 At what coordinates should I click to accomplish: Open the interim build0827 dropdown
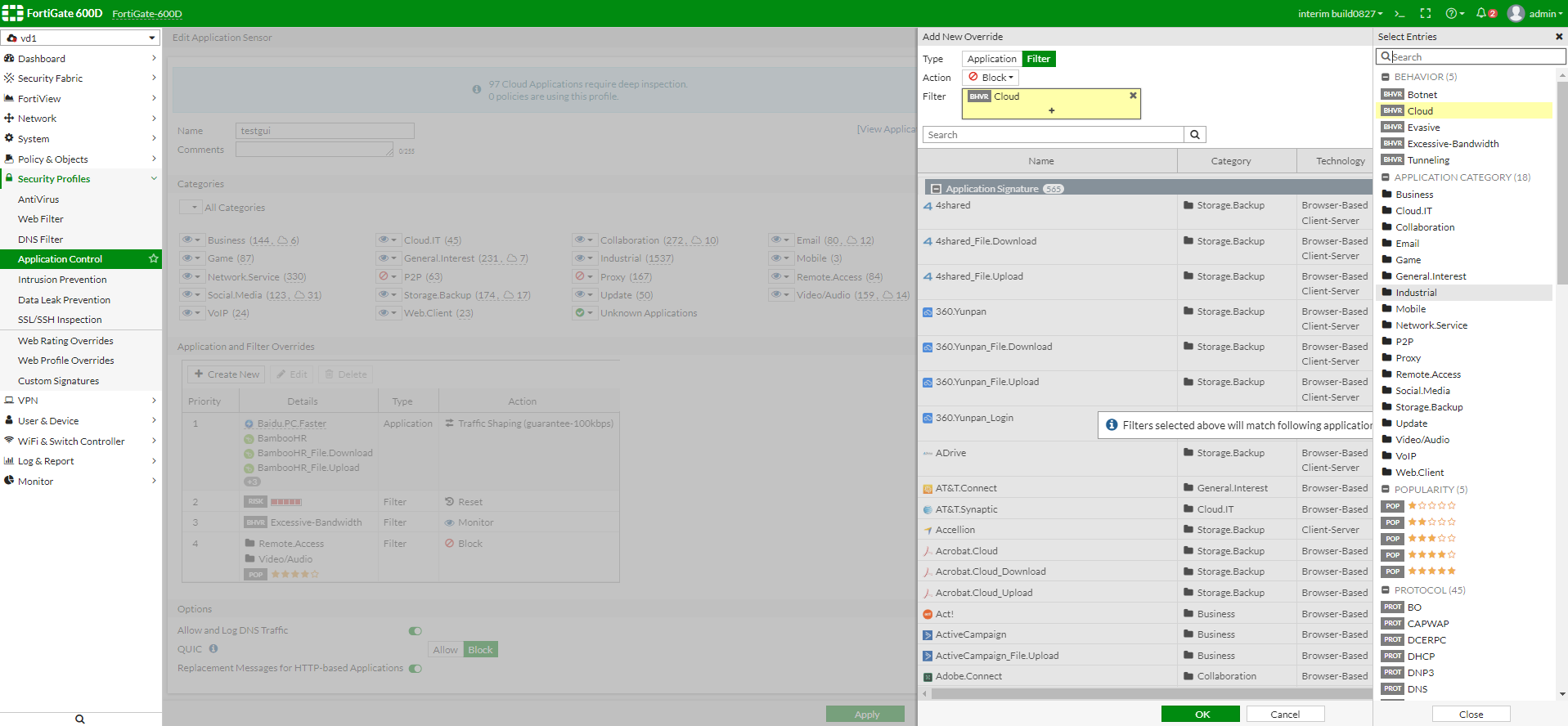(x=1341, y=13)
